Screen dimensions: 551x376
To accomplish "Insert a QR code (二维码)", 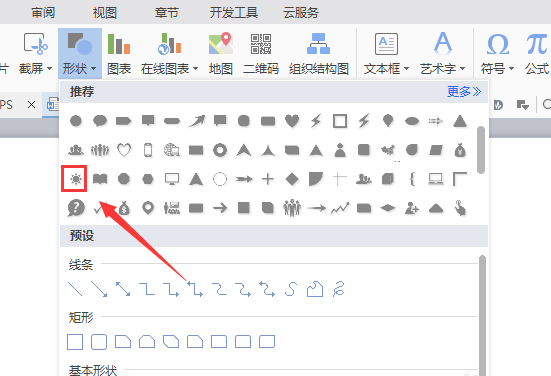I will (261, 54).
